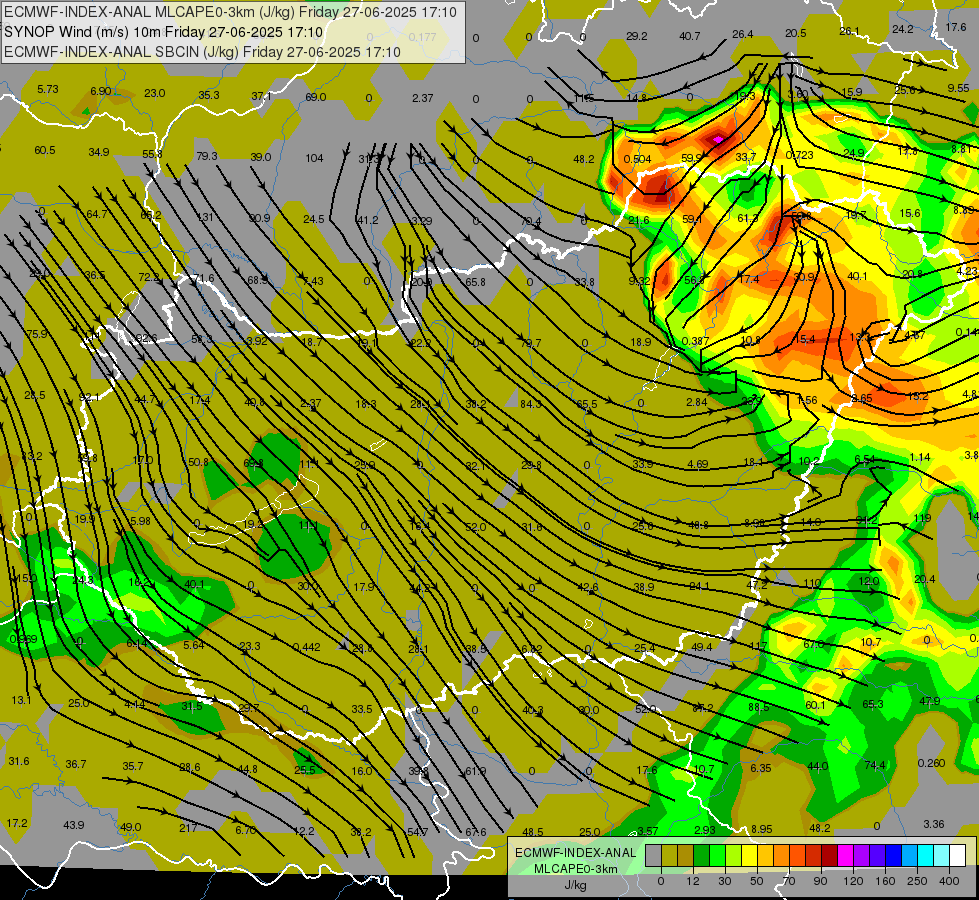Select the map value 0.504
This screenshot has height=900, width=979.
tap(637, 159)
